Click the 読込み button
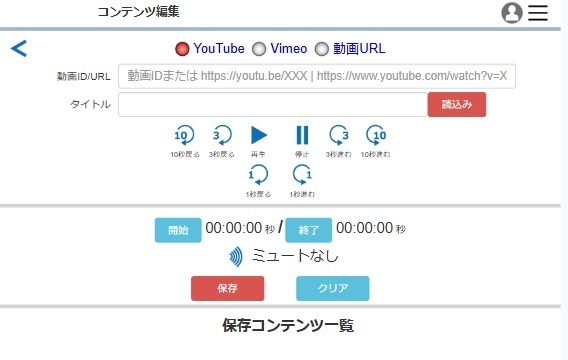 pos(457,105)
